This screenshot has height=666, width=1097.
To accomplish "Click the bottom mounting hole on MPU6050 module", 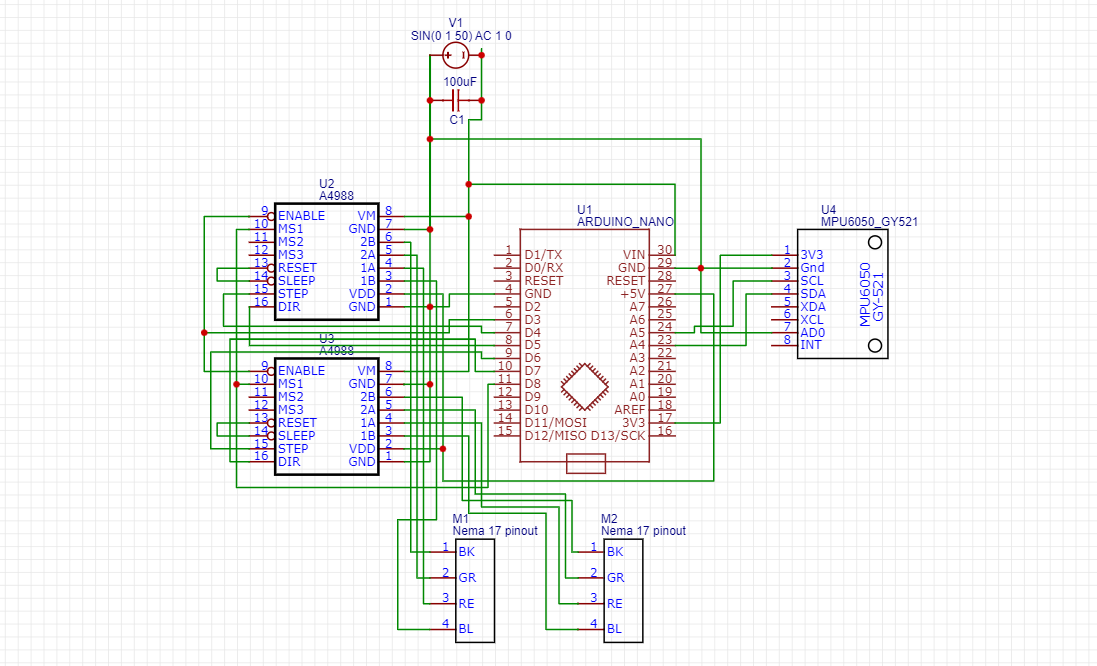I will (876, 345).
